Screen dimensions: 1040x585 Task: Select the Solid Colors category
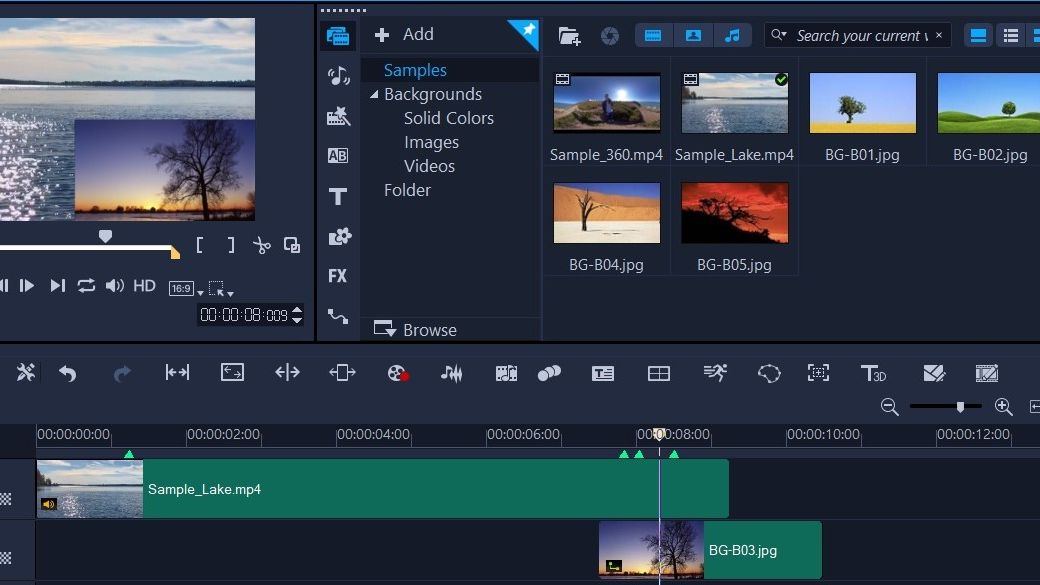448,118
